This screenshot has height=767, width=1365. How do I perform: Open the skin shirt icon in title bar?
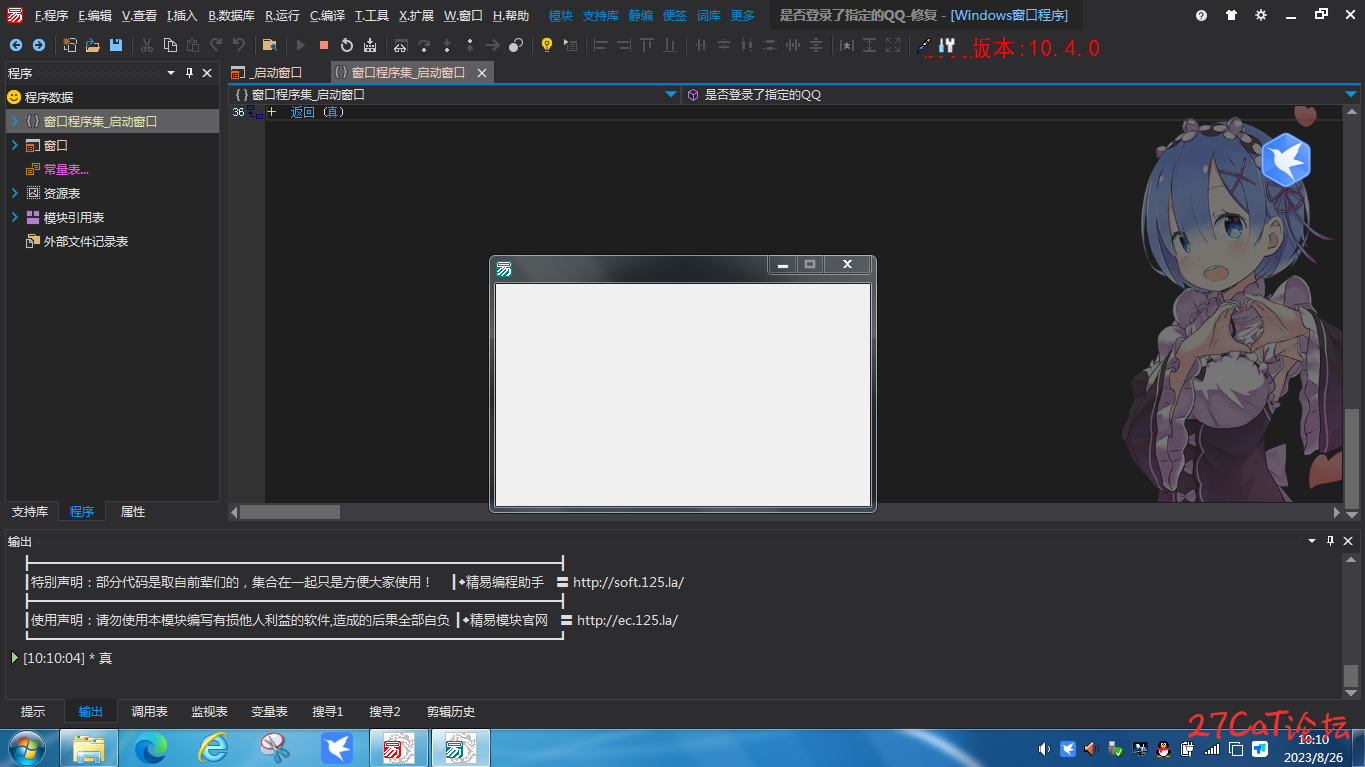point(1230,15)
